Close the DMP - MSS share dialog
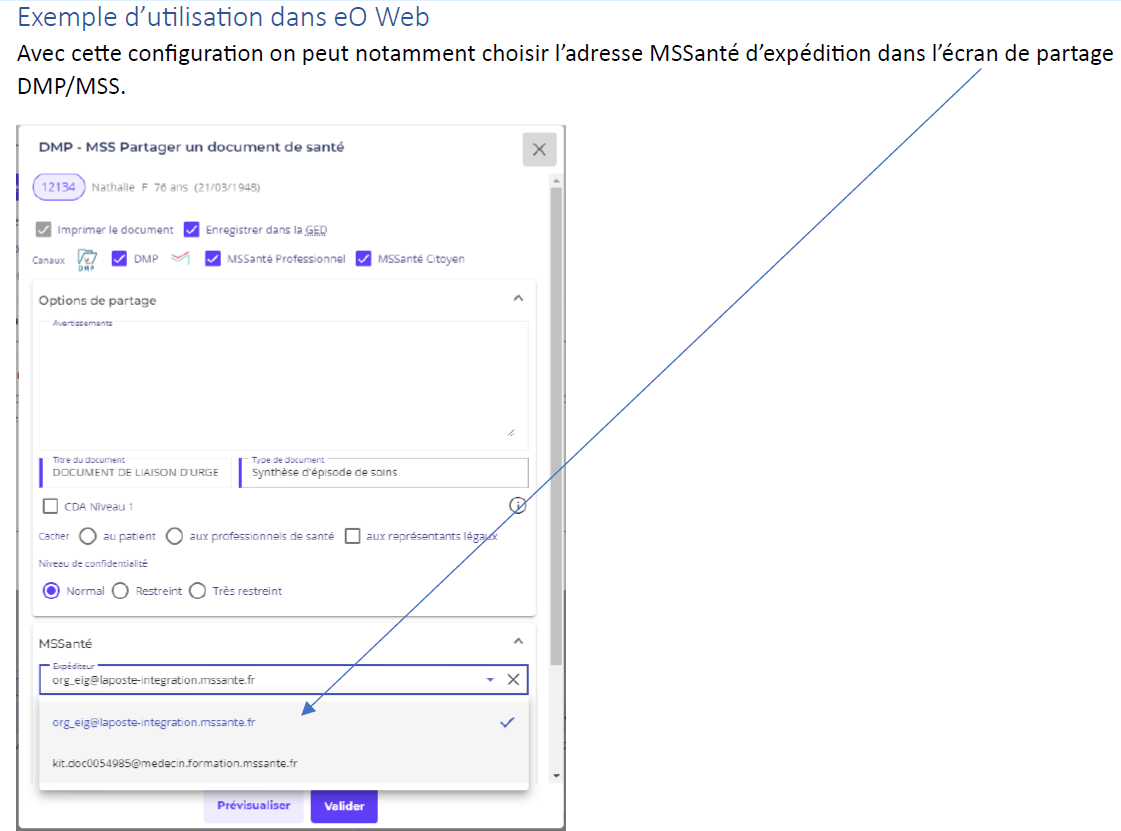This screenshot has height=831, width=1121. 539,150
